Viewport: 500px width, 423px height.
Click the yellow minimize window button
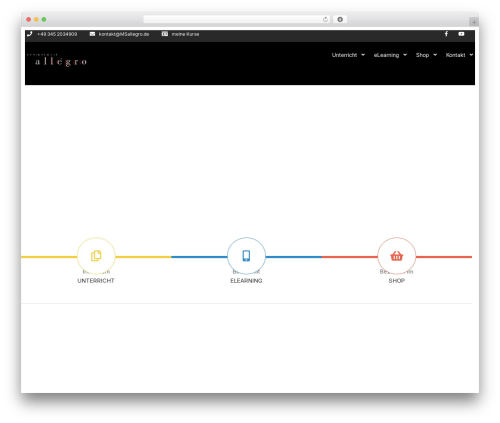(x=36, y=20)
